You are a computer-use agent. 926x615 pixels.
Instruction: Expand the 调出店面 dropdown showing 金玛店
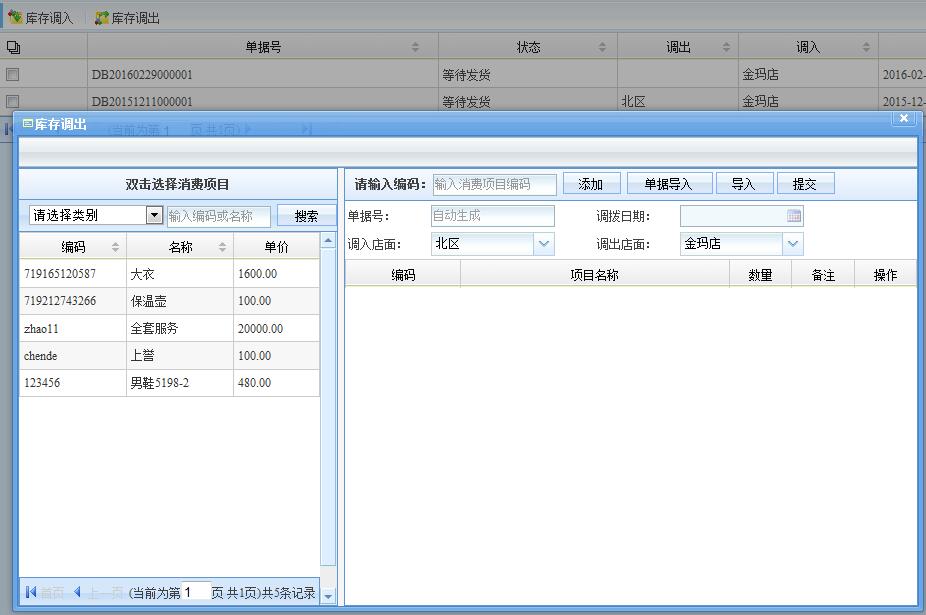click(x=793, y=243)
